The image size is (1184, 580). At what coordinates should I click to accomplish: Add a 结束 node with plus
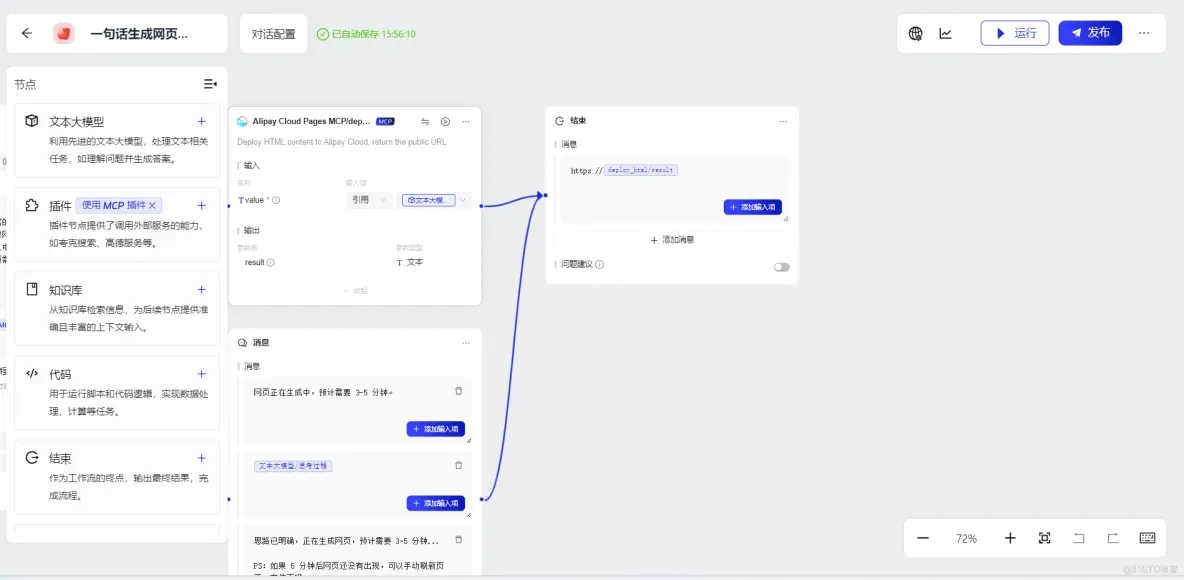tap(202, 458)
